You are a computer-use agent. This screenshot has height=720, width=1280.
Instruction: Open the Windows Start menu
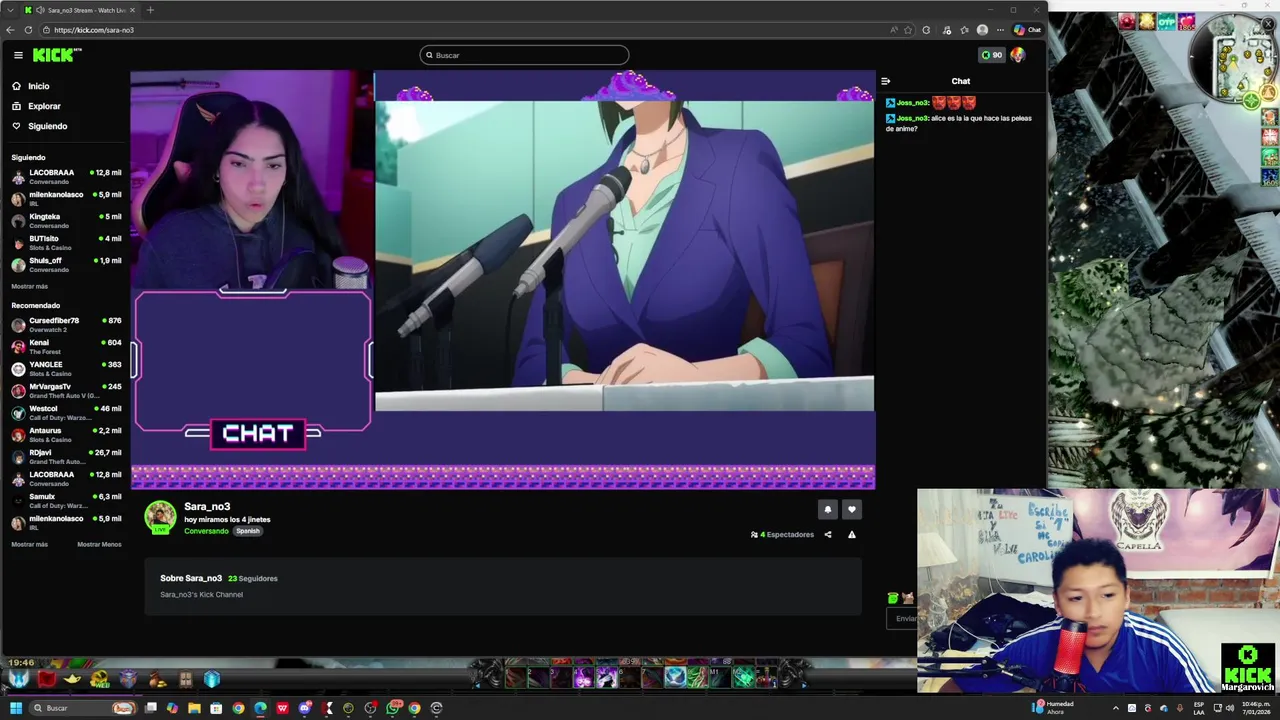tap(15, 708)
